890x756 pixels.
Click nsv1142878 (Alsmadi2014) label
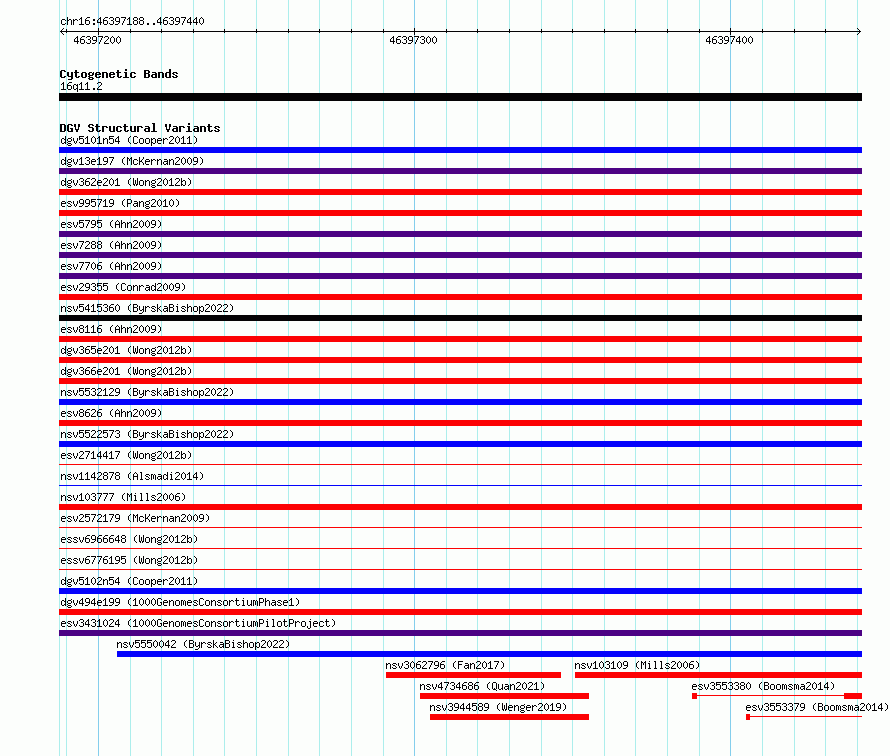click(x=132, y=476)
